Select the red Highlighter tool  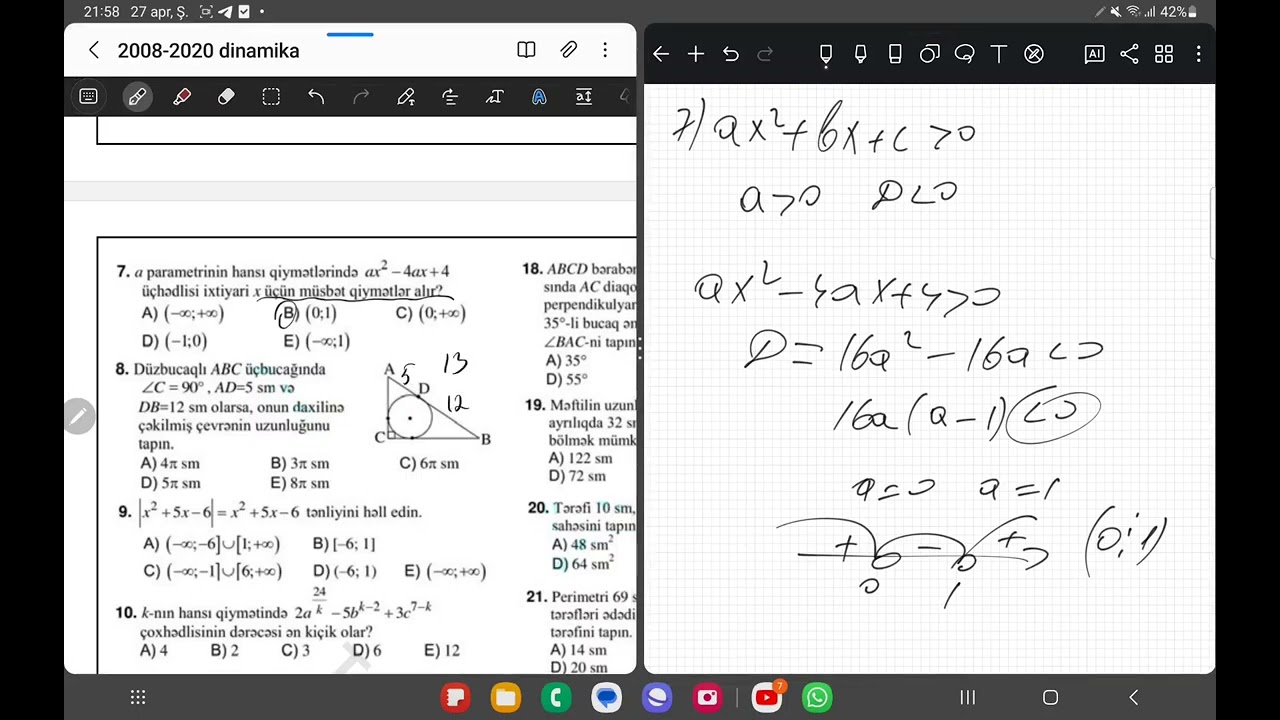pos(182,97)
